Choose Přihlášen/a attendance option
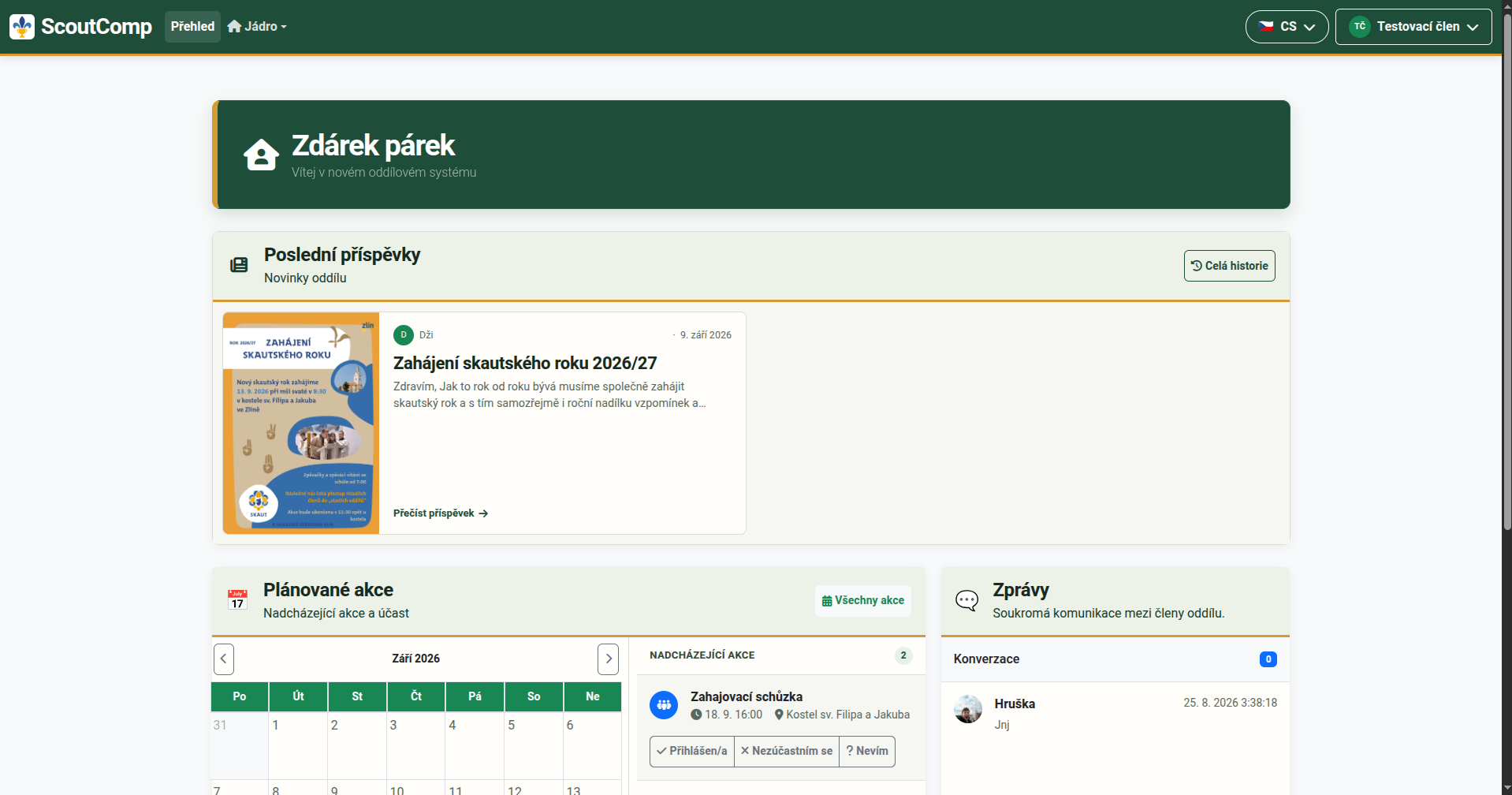The image size is (1512, 795). click(x=692, y=752)
